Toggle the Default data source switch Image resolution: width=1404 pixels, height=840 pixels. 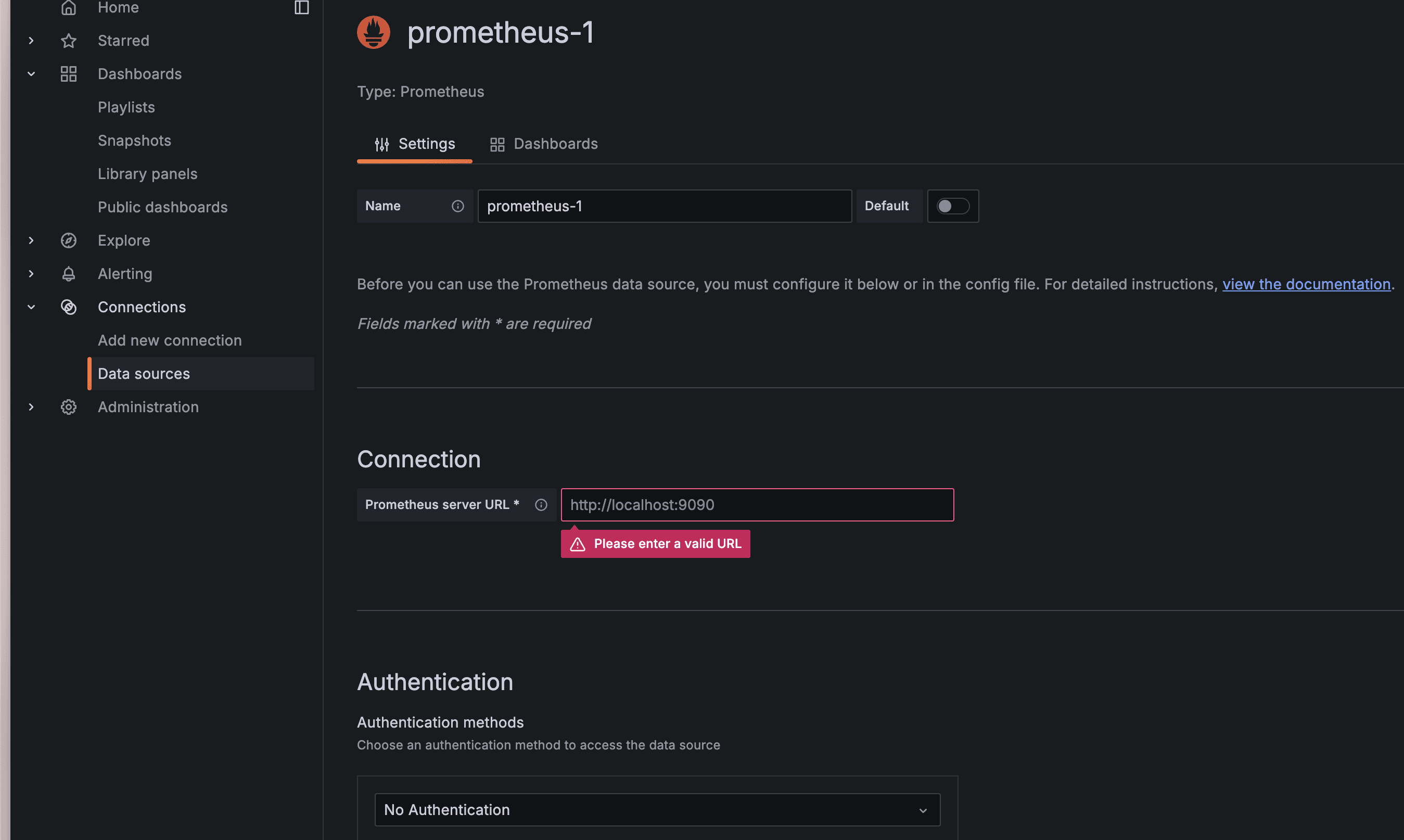coord(953,206)
